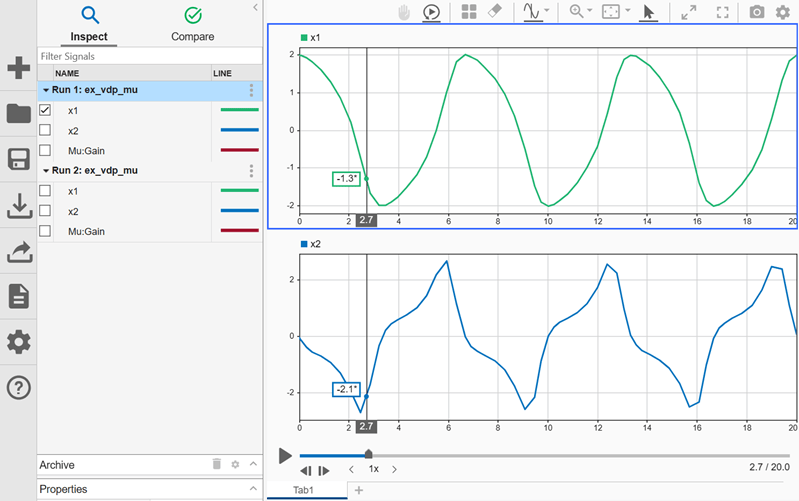
Task: Collapse Run 1: ex_vdp_mu tree arrow
Action: click(x=46, y=90)
